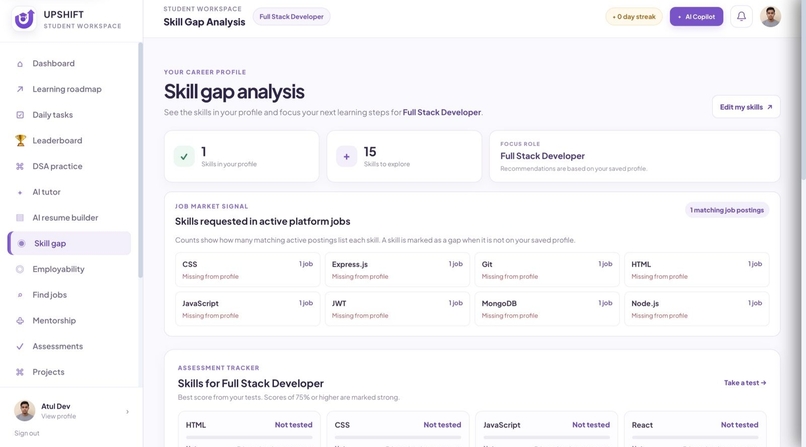
Task: Select the Git skill card
Action: pos(547,270)
